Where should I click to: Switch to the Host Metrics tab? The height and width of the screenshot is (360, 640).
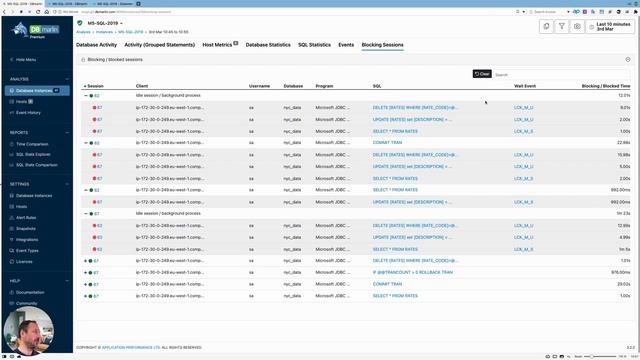[217, 45]
